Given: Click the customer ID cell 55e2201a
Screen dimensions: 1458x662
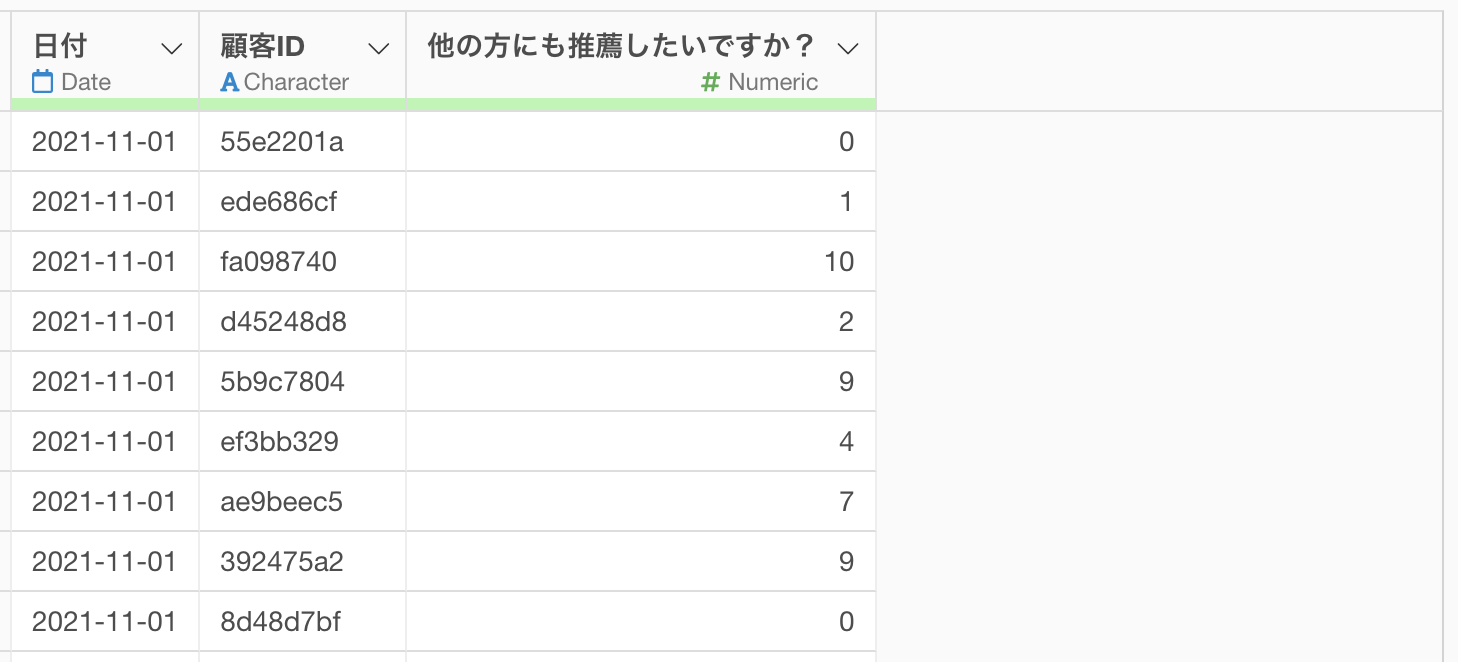Looking at the screenshot, I should [303, 142].
